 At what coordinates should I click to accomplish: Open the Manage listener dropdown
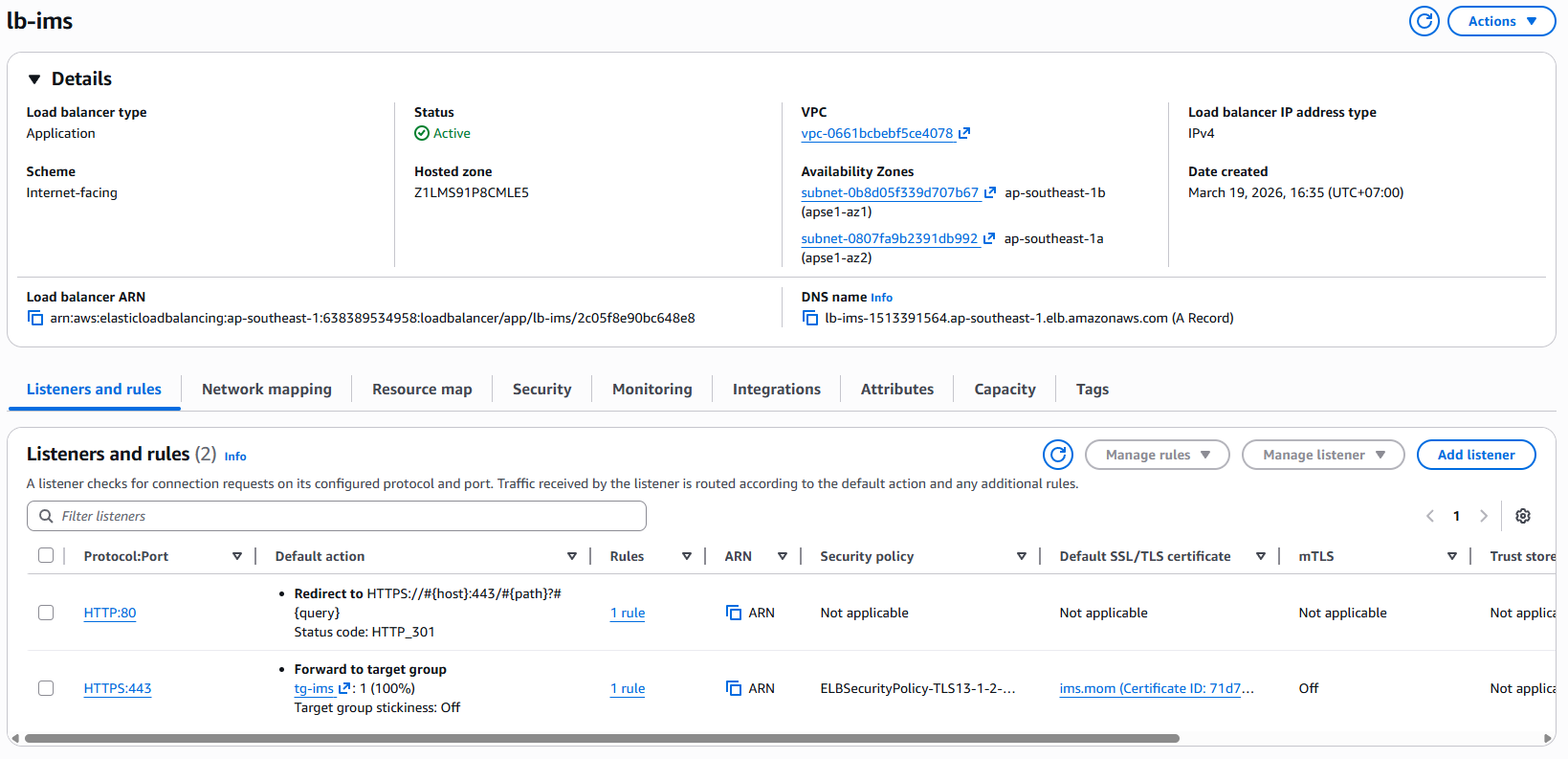pyautogui.click(x=1323, y=455)
